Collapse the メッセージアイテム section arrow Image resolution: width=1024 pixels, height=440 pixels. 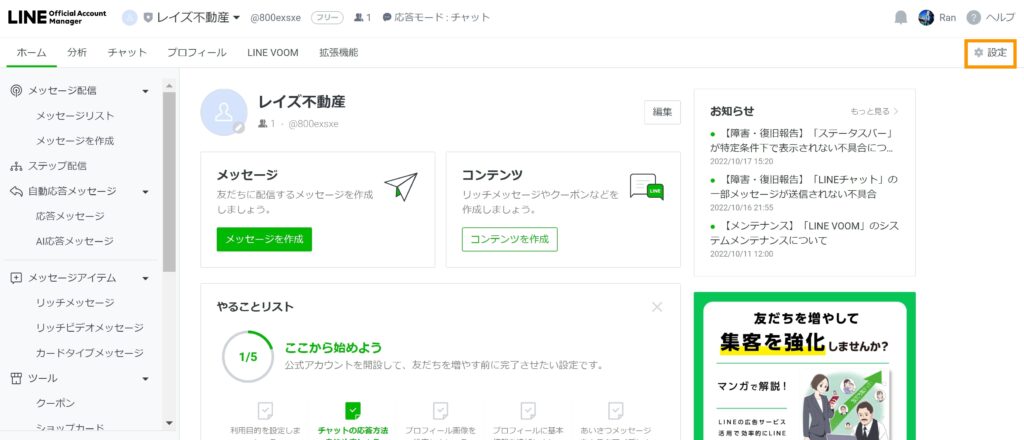[146, 279]
